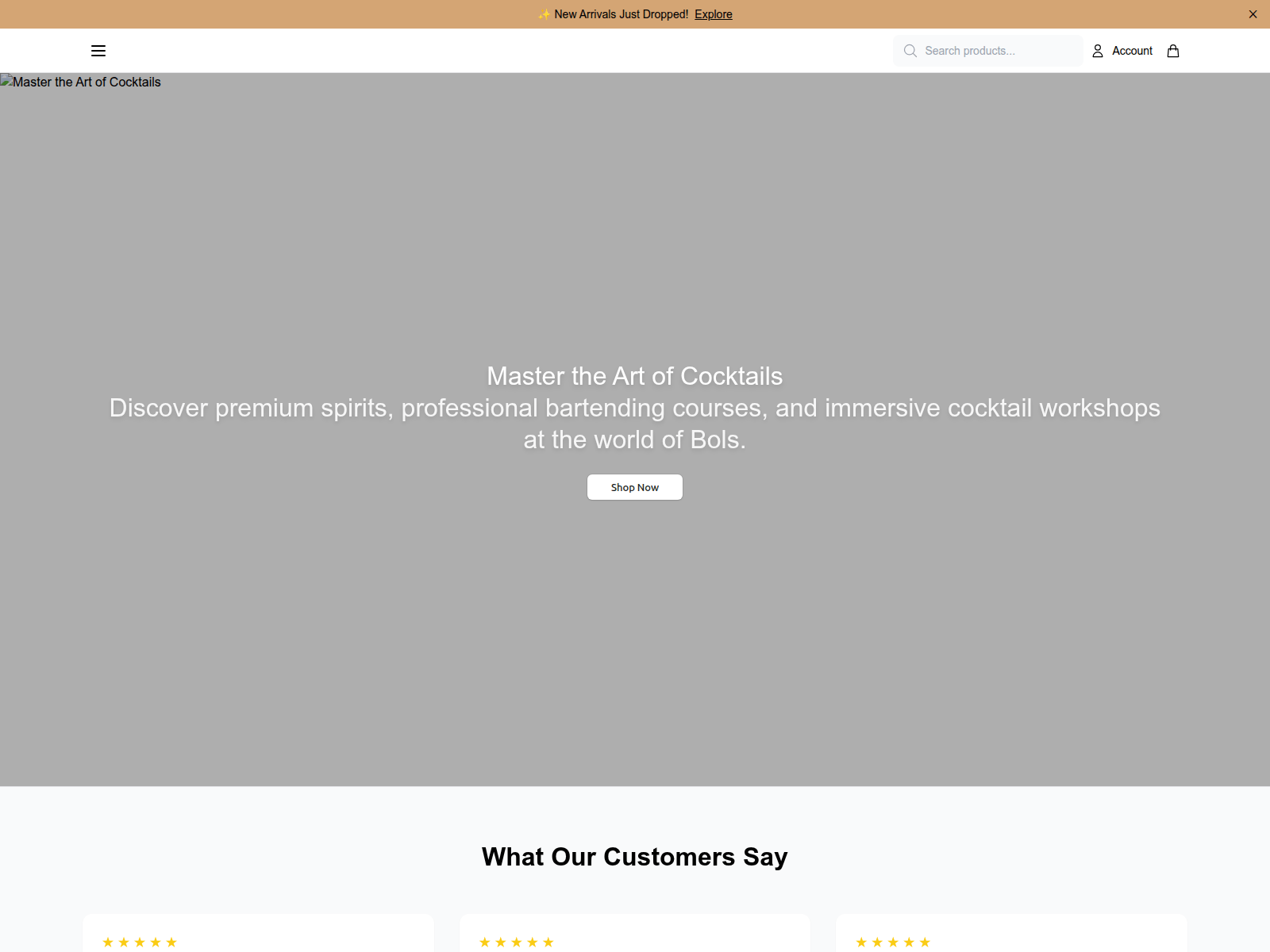Open the hamburger navigation menu
This screenshot has width=1270, height=952.
click(x=98, y=51)
